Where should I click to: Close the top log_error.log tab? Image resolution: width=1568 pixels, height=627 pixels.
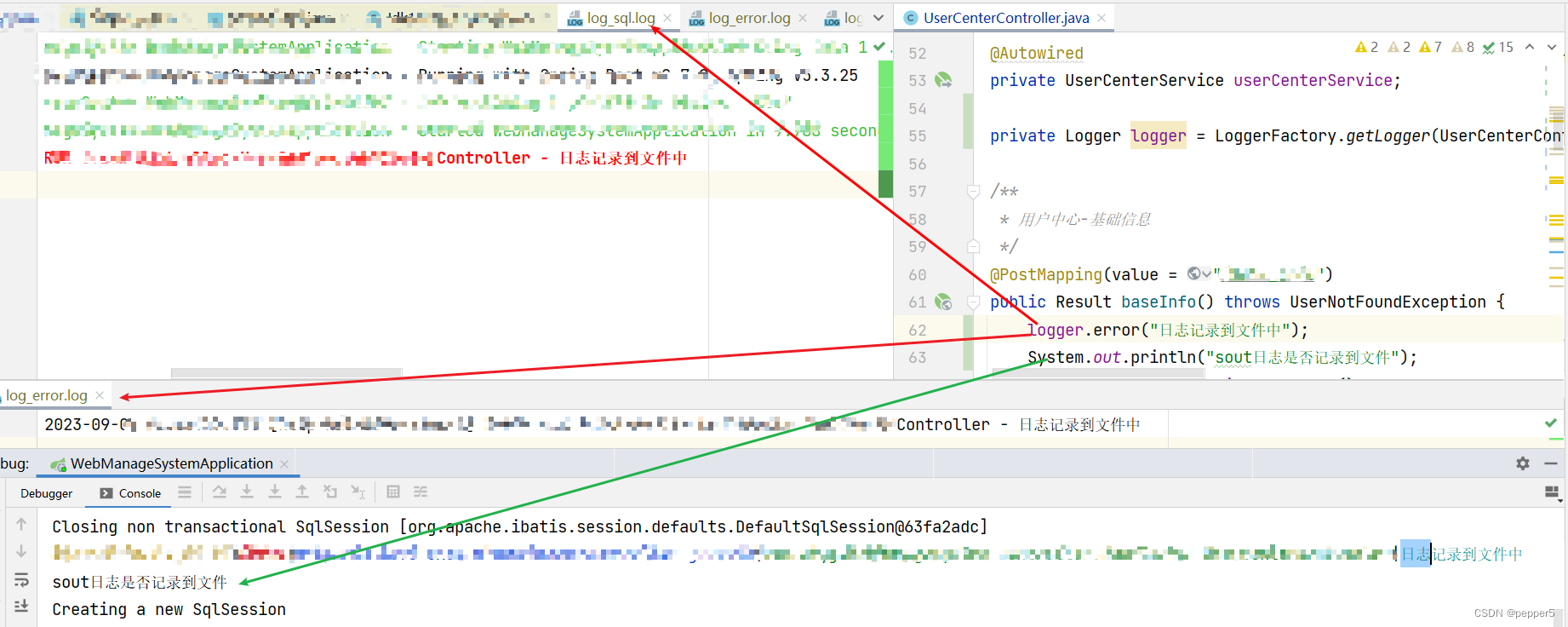coord(802,18)
